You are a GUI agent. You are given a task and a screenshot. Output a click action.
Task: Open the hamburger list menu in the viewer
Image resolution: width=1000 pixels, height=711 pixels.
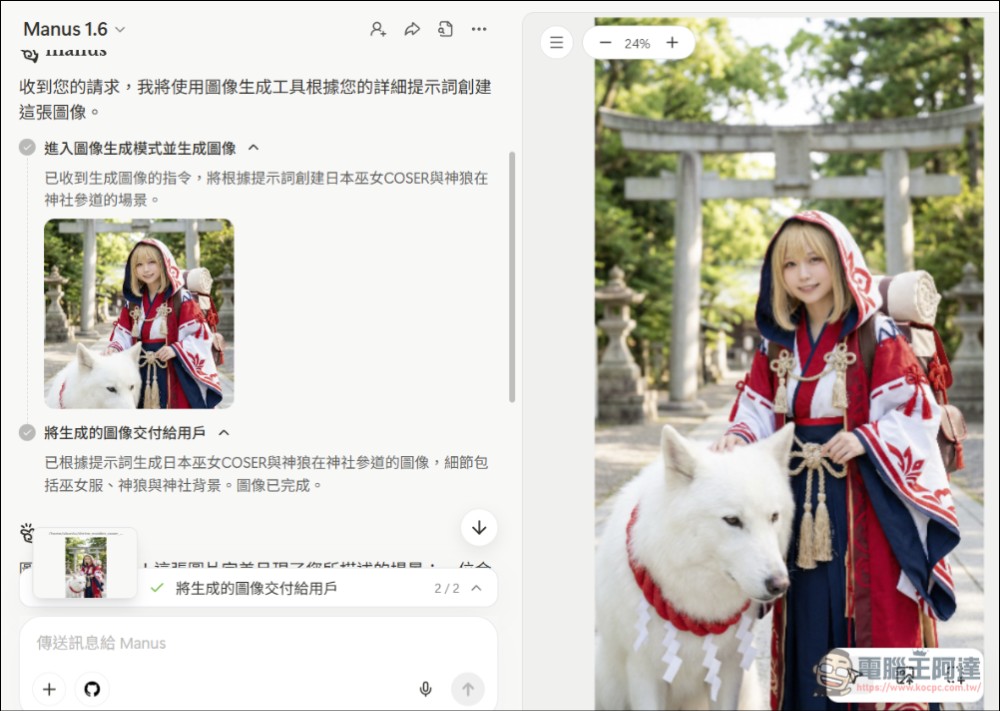pos(556,43)
